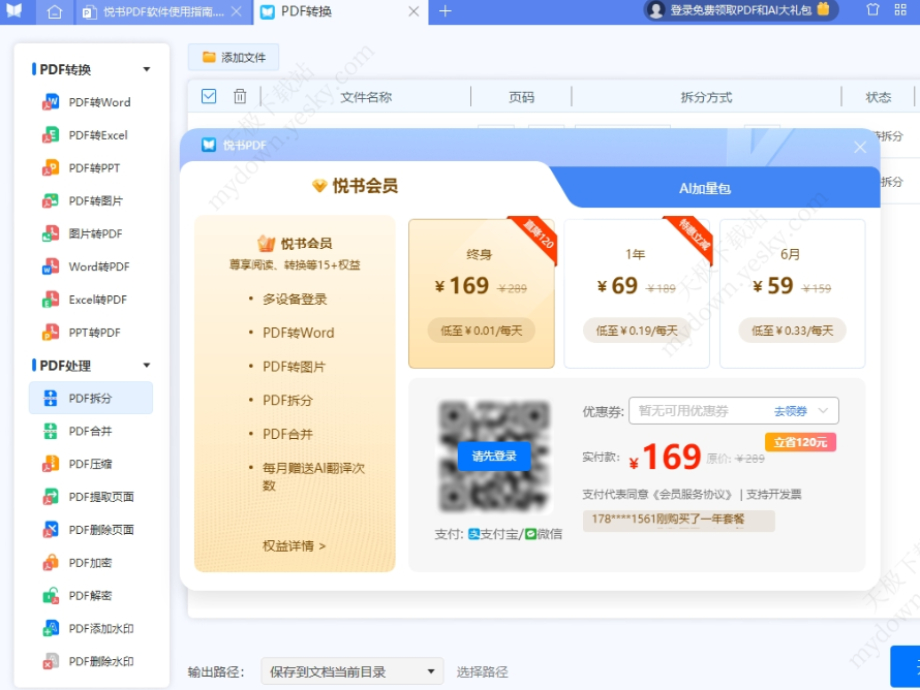Switch to the 悦书会员 tab
Image resolution: width=920 pixels, height=690 pixels.
pos(356,186)
